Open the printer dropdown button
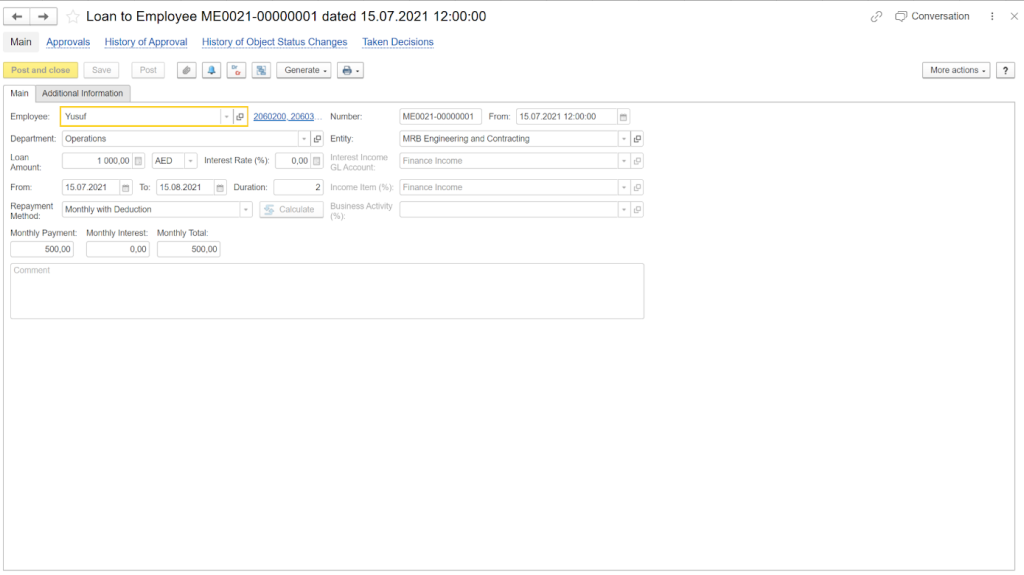Screen dimensions: 1024x575 click(350, 70)
